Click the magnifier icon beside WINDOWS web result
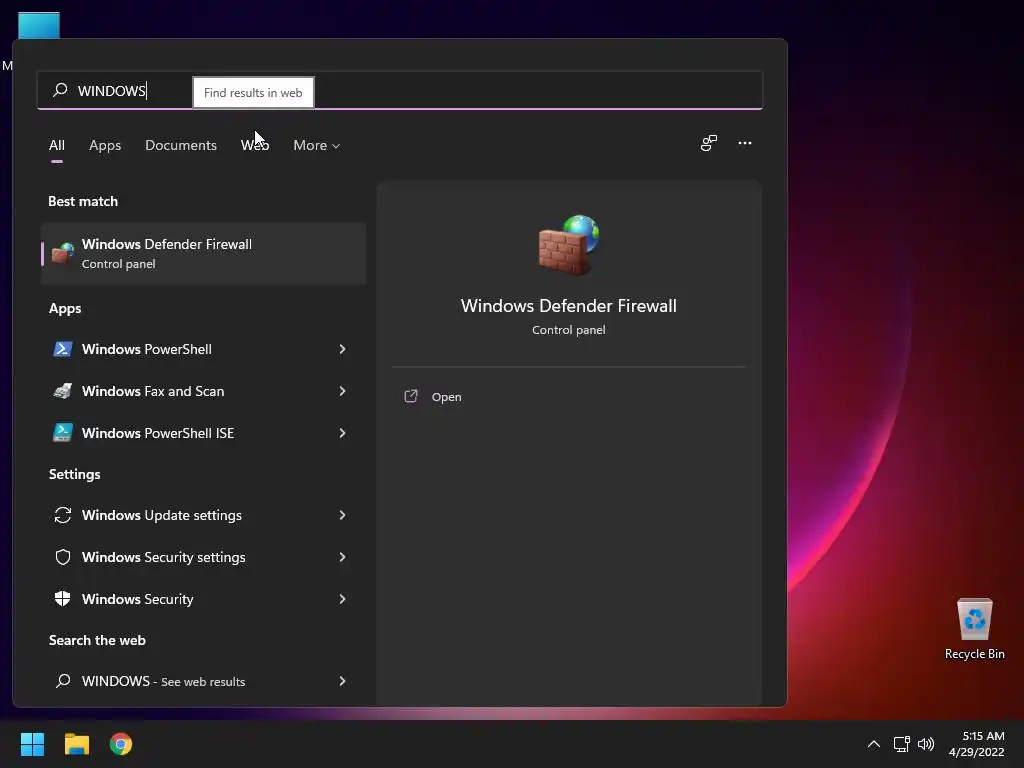 63,681
